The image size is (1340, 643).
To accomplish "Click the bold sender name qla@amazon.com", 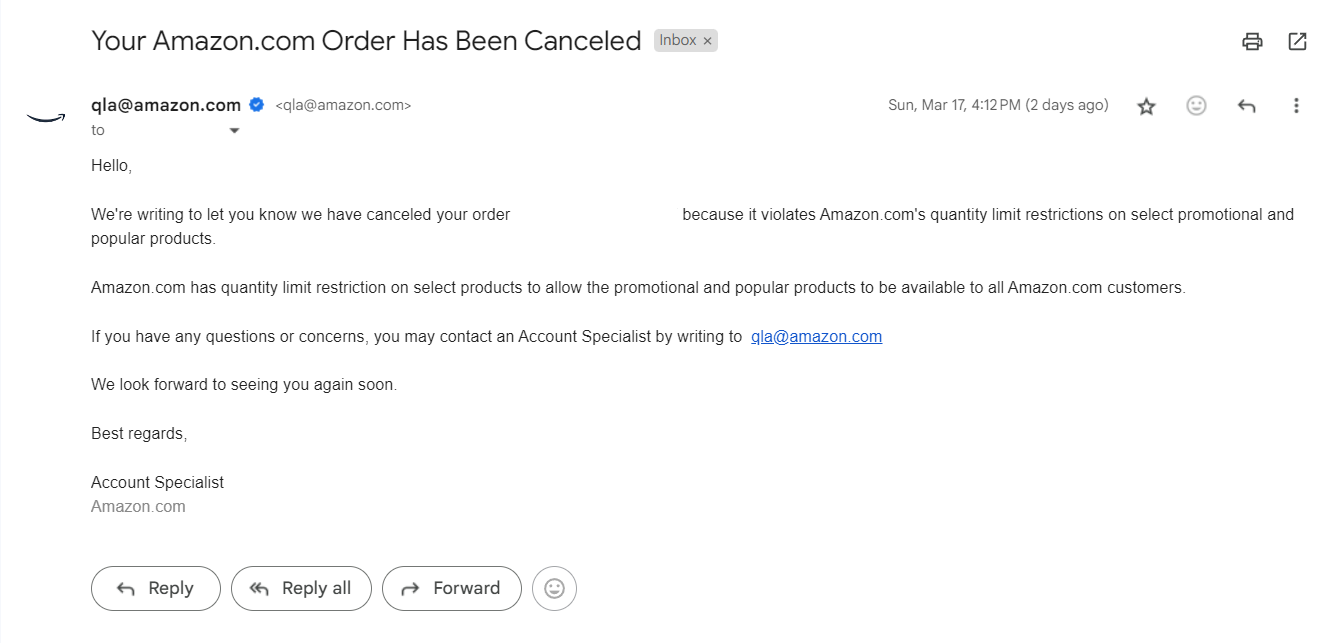I will click(166, 105).
